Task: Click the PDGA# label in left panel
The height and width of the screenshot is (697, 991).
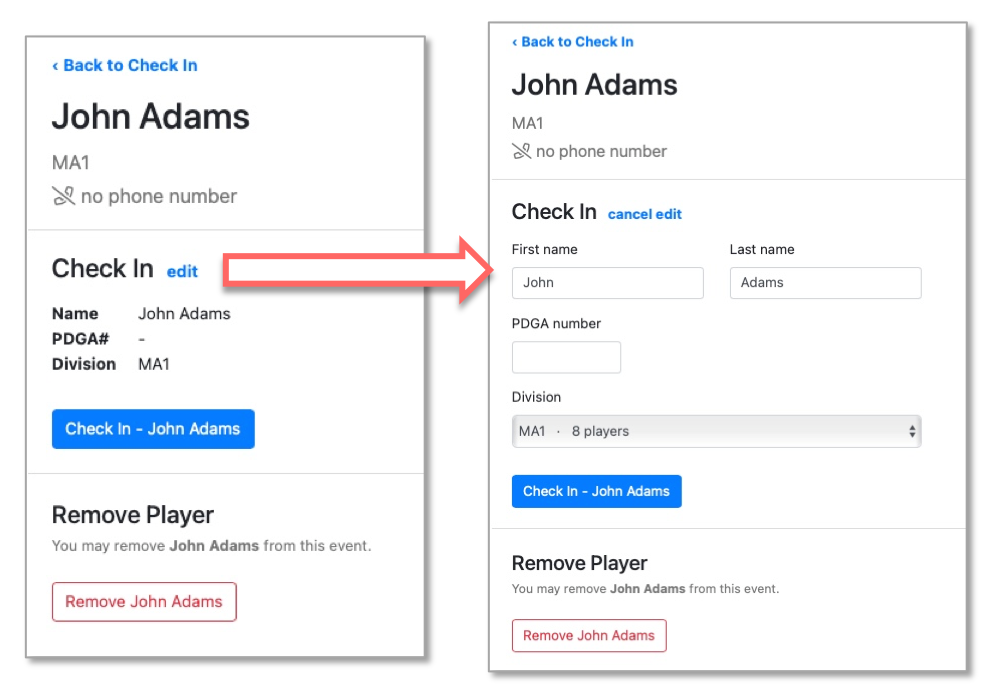Action: point(80,339)
